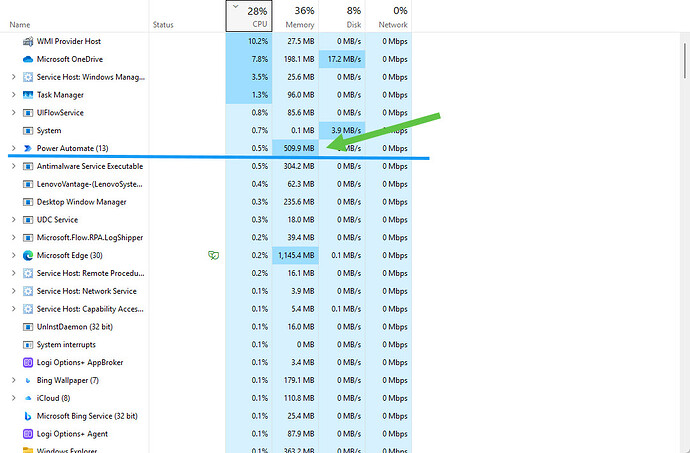Select the 179.1 MB Bing Wallpaper memory cell

coord(295,380)
